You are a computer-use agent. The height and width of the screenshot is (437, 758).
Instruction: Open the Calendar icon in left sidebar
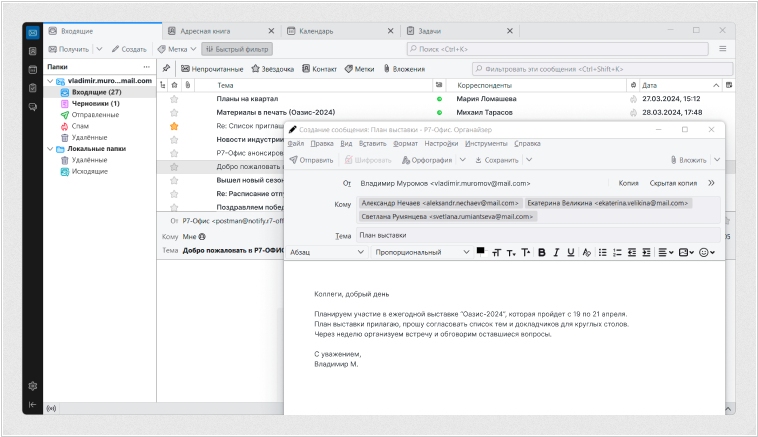33,69
